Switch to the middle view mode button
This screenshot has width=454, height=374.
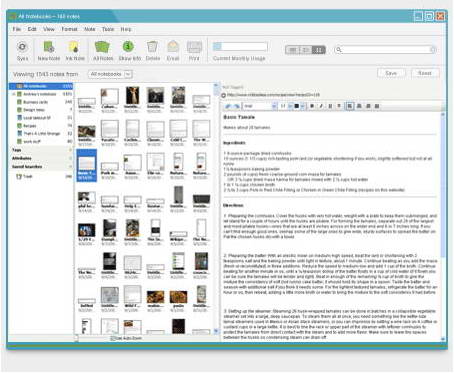306,50
